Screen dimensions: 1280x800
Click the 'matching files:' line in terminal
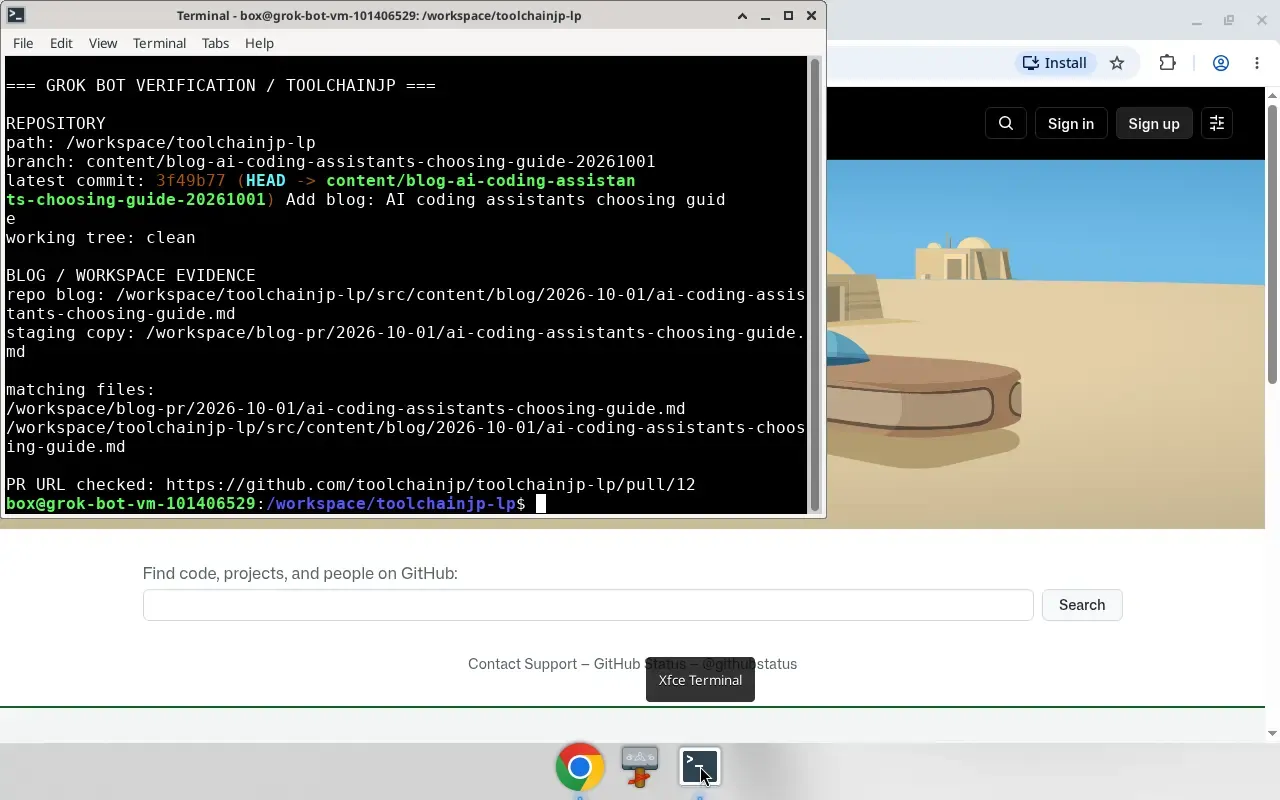coord(81,390)
